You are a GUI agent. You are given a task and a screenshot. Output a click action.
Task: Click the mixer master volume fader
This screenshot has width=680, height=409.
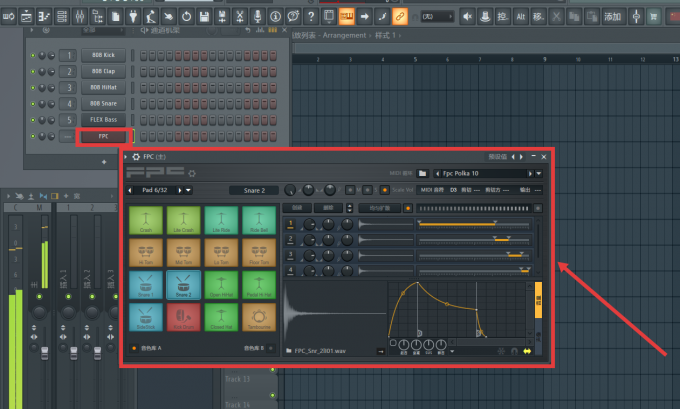point(45,353)
